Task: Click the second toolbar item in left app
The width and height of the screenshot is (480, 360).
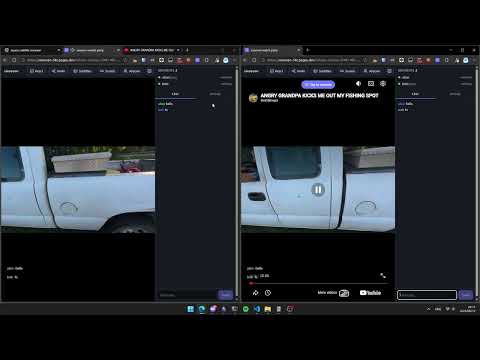Action: point(58,71)
